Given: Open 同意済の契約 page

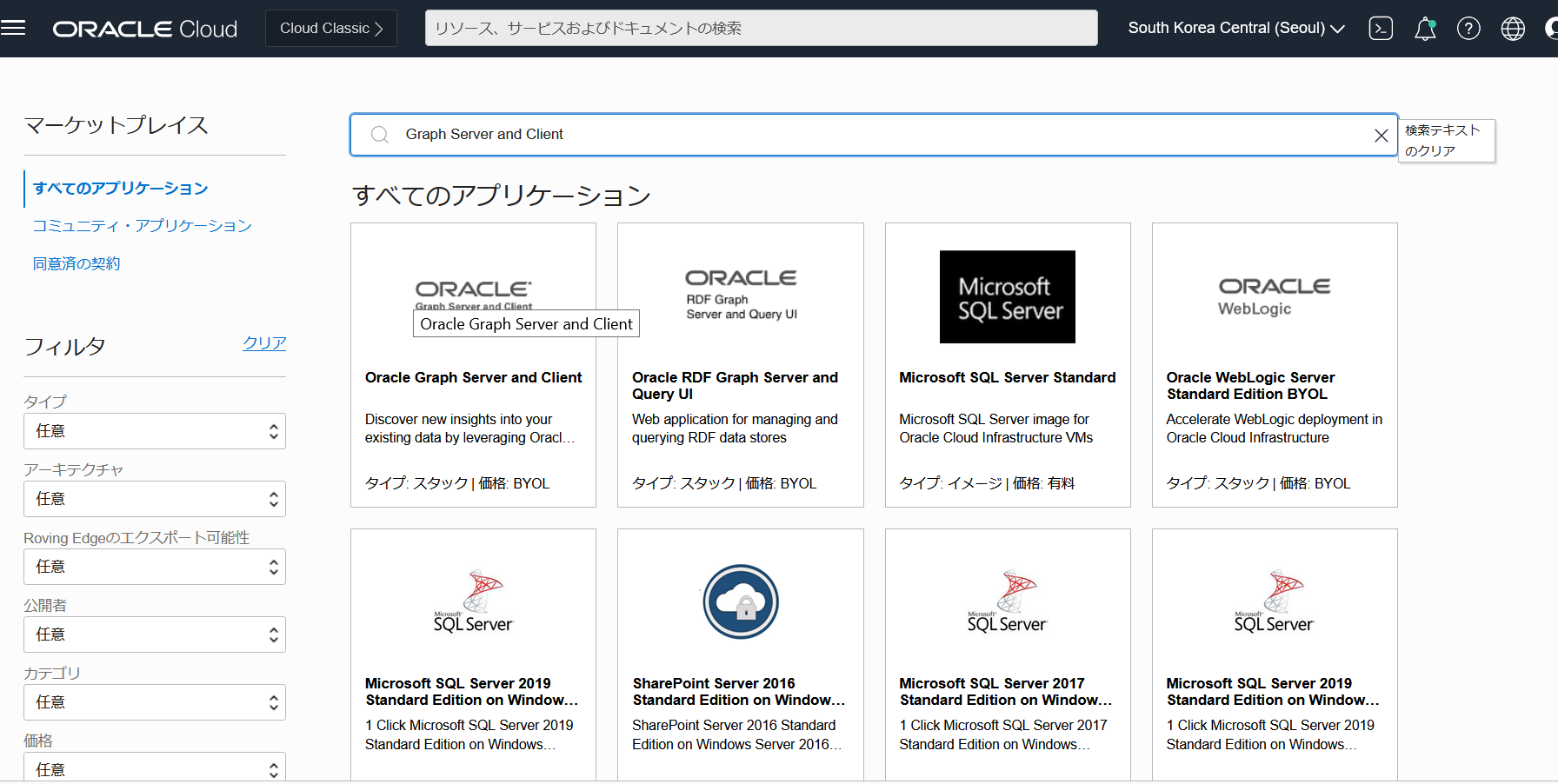Looking at the screenshot, I should coord(77,263).
